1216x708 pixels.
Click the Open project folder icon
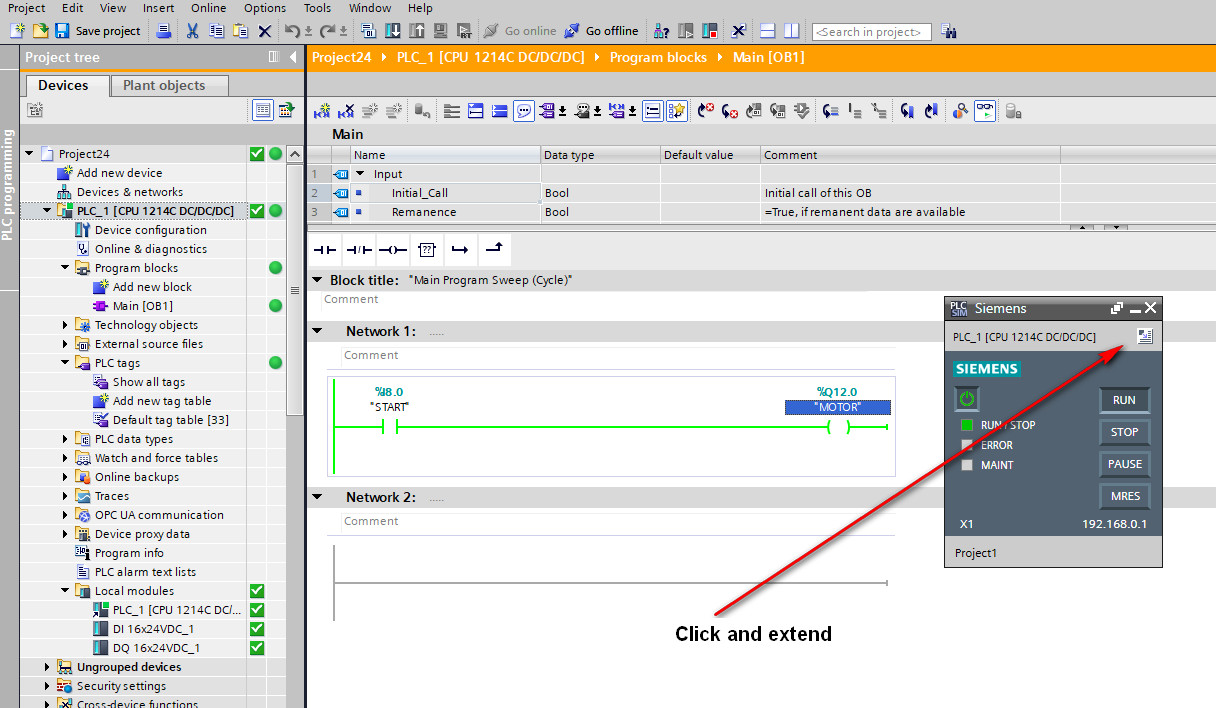(40, 31)
